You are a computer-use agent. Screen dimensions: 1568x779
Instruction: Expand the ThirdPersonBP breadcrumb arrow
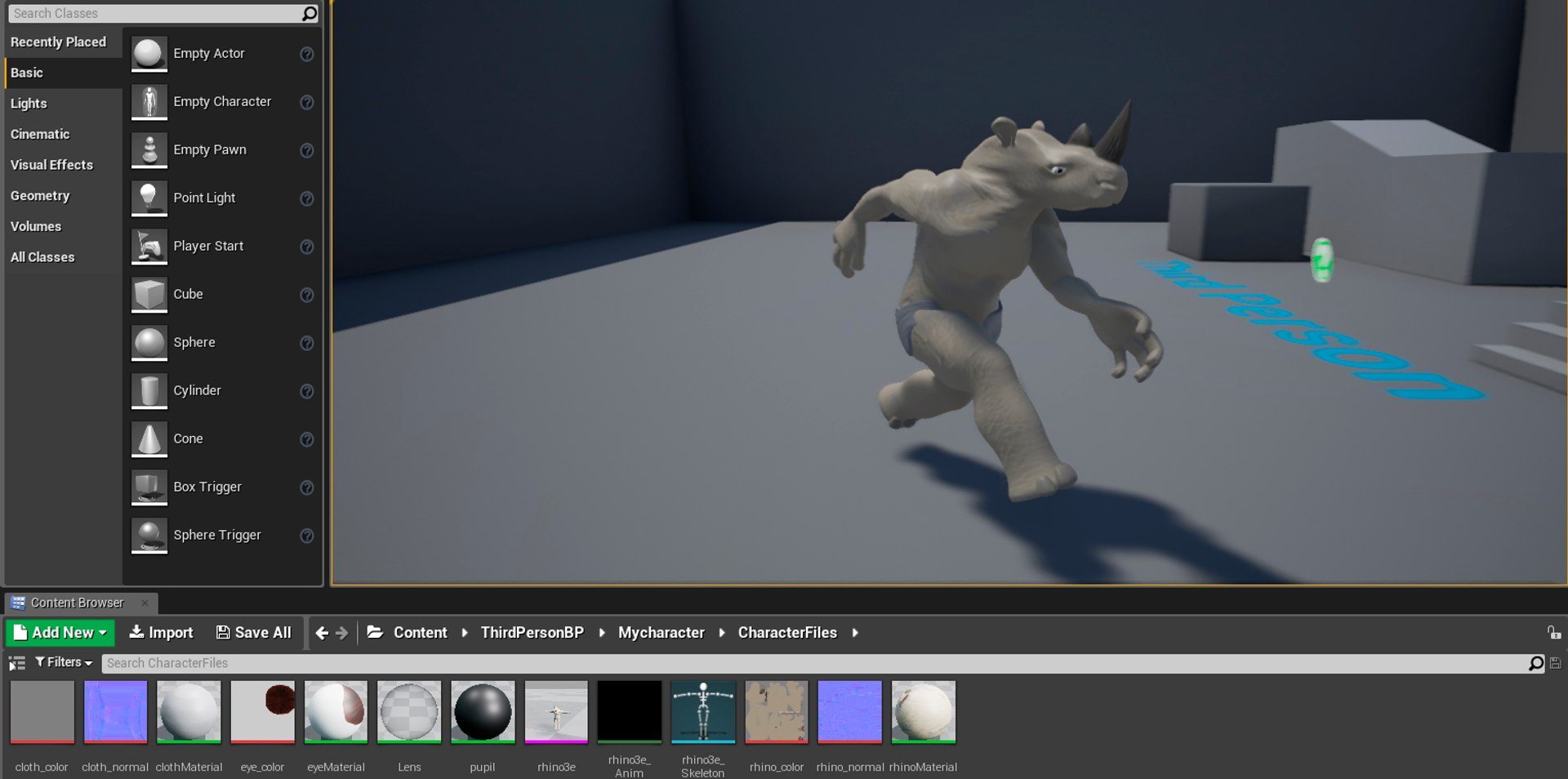tap(602, 633)
